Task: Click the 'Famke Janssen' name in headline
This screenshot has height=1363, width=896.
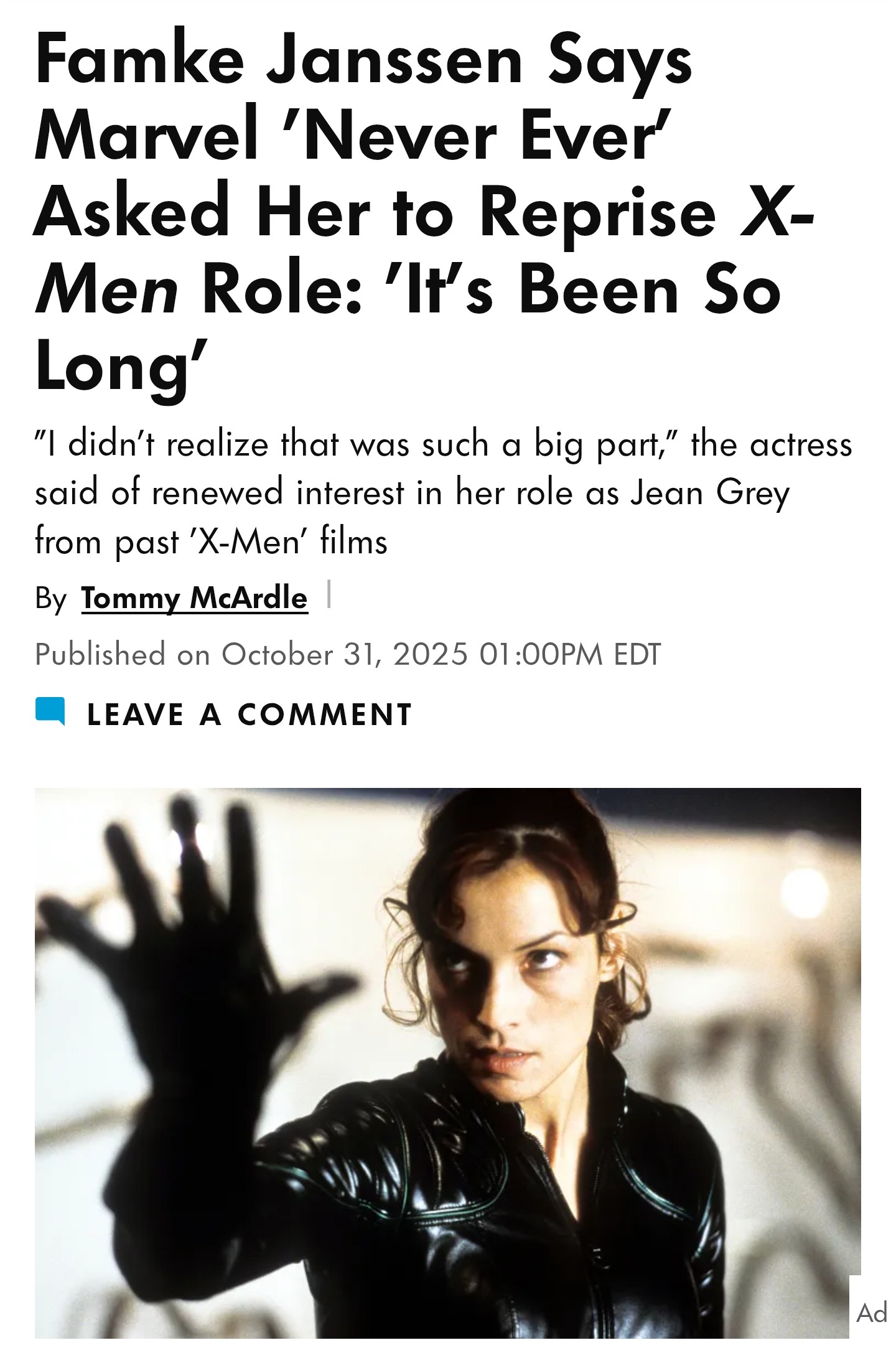Action: tap(279, 60)
